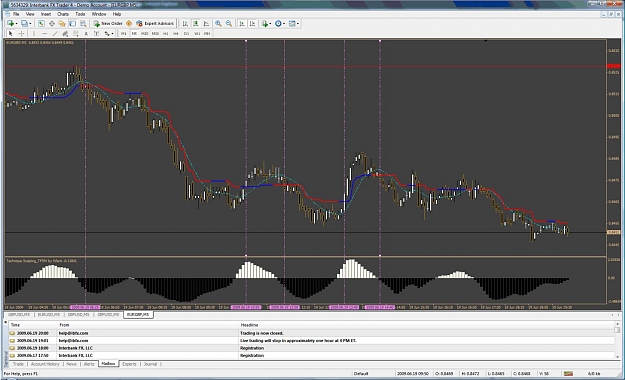Viewport: 625px width, 380px height.
Task: Switch to the EURUSD,M5 chart tab
Action: (49, 315)
